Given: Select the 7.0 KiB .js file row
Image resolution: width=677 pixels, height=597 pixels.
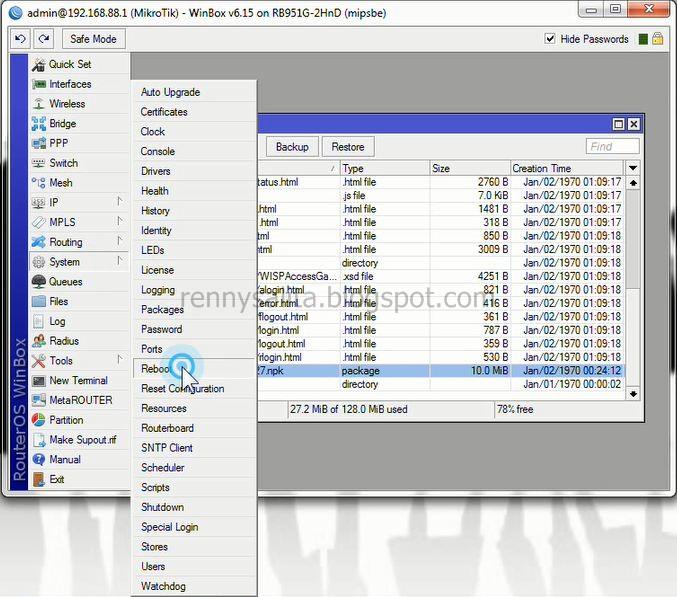Looking at the screenshot, I should [x=440, y=196].
